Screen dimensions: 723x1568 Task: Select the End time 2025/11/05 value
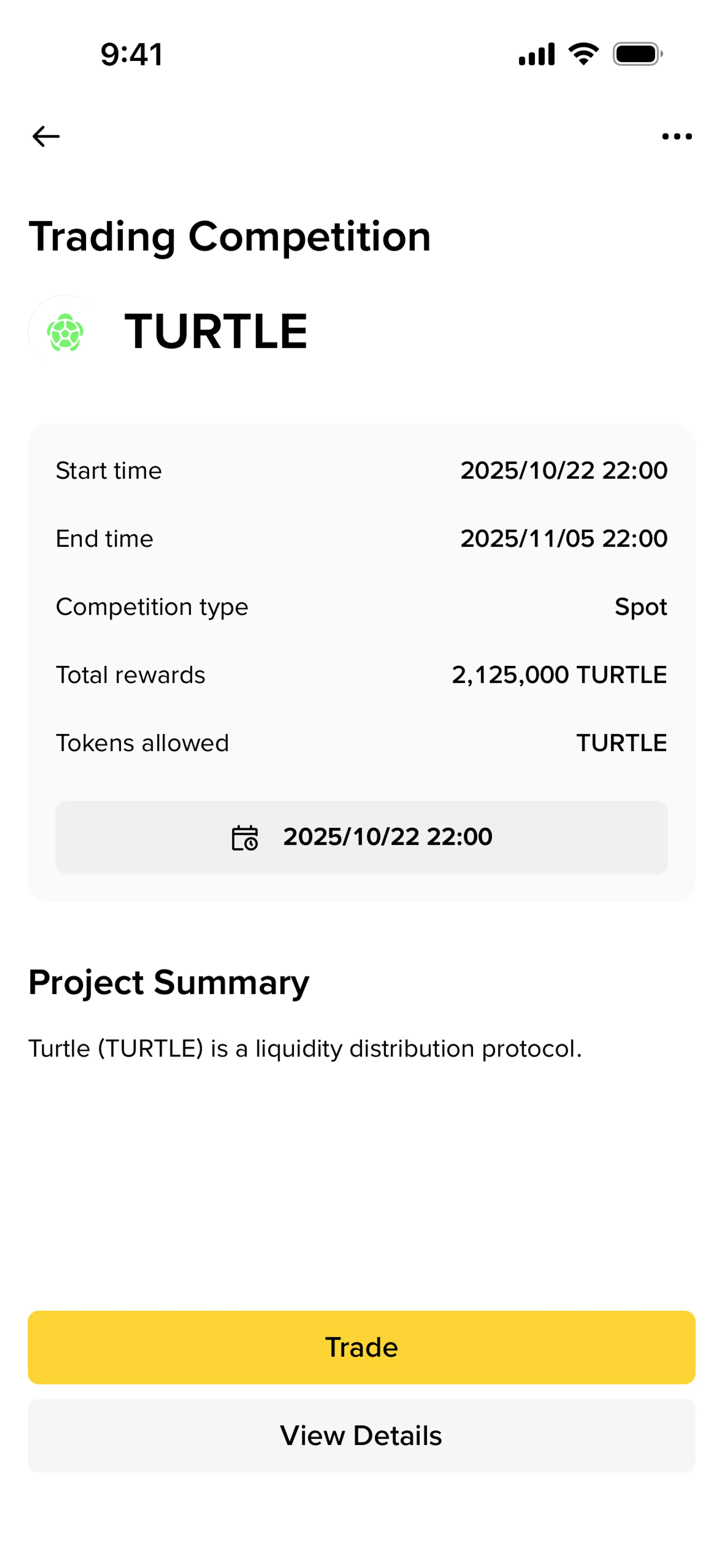564,539
